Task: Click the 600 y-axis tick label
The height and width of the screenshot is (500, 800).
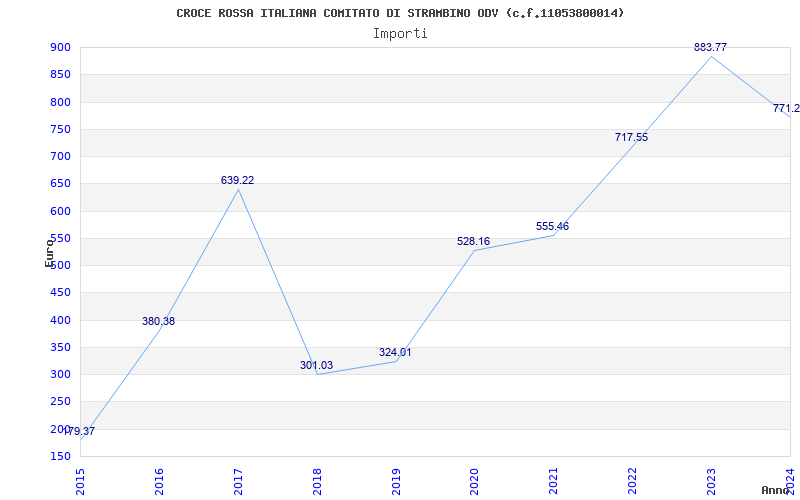Action: click(x=60, y=211)
